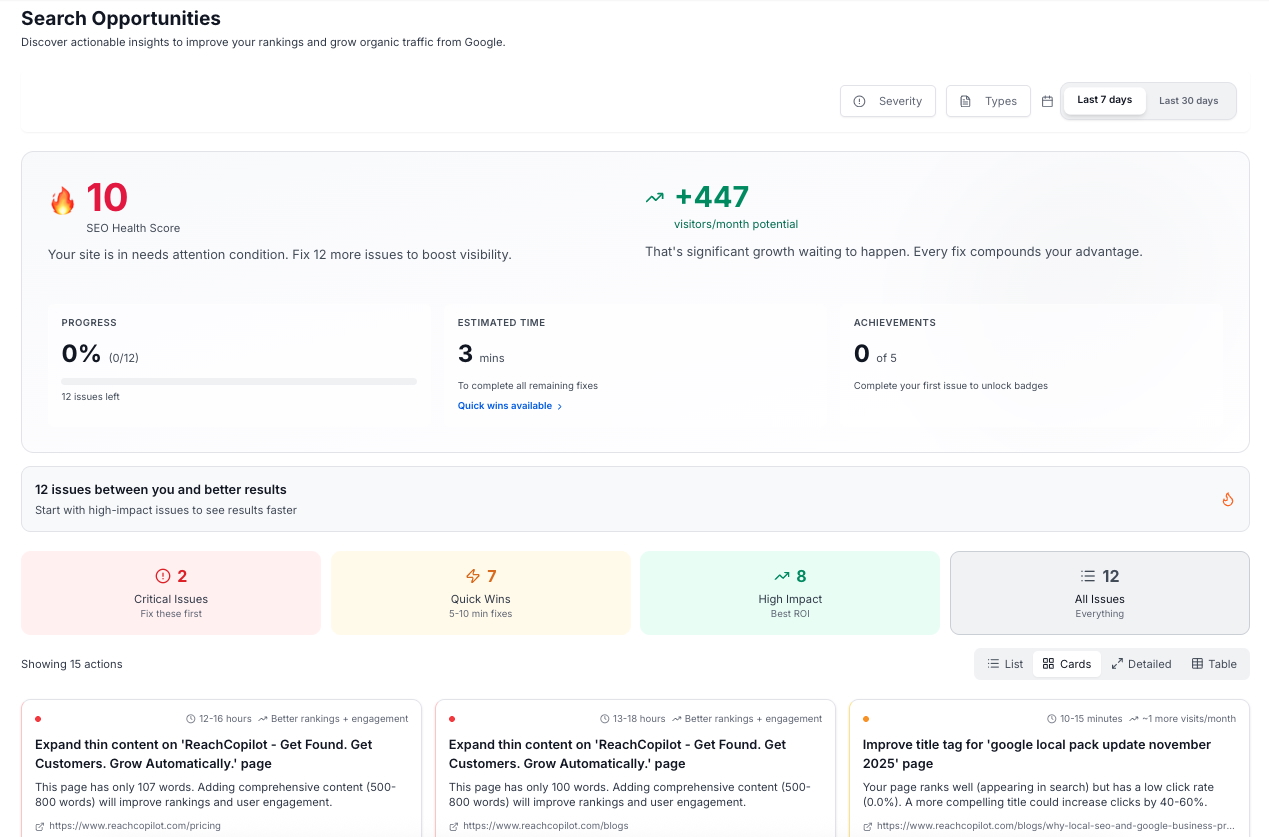
Task: Click the warning icon on Critical Issues card
Action: coord(162,575)
